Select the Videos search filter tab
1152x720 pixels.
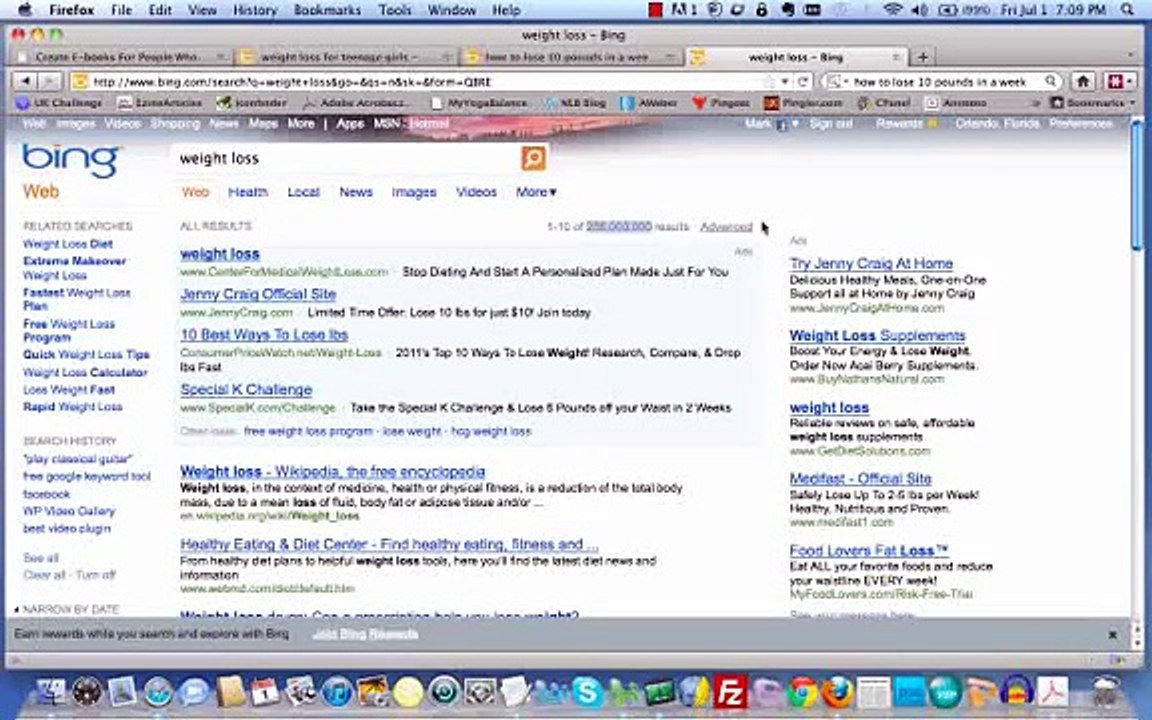click(476, 192)
